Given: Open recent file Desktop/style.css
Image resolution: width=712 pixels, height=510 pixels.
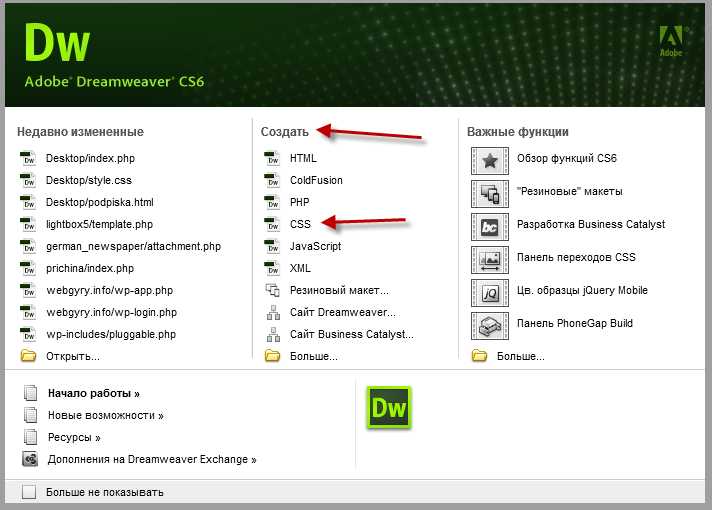Looking at the screenshot, I should click(88, 180).
